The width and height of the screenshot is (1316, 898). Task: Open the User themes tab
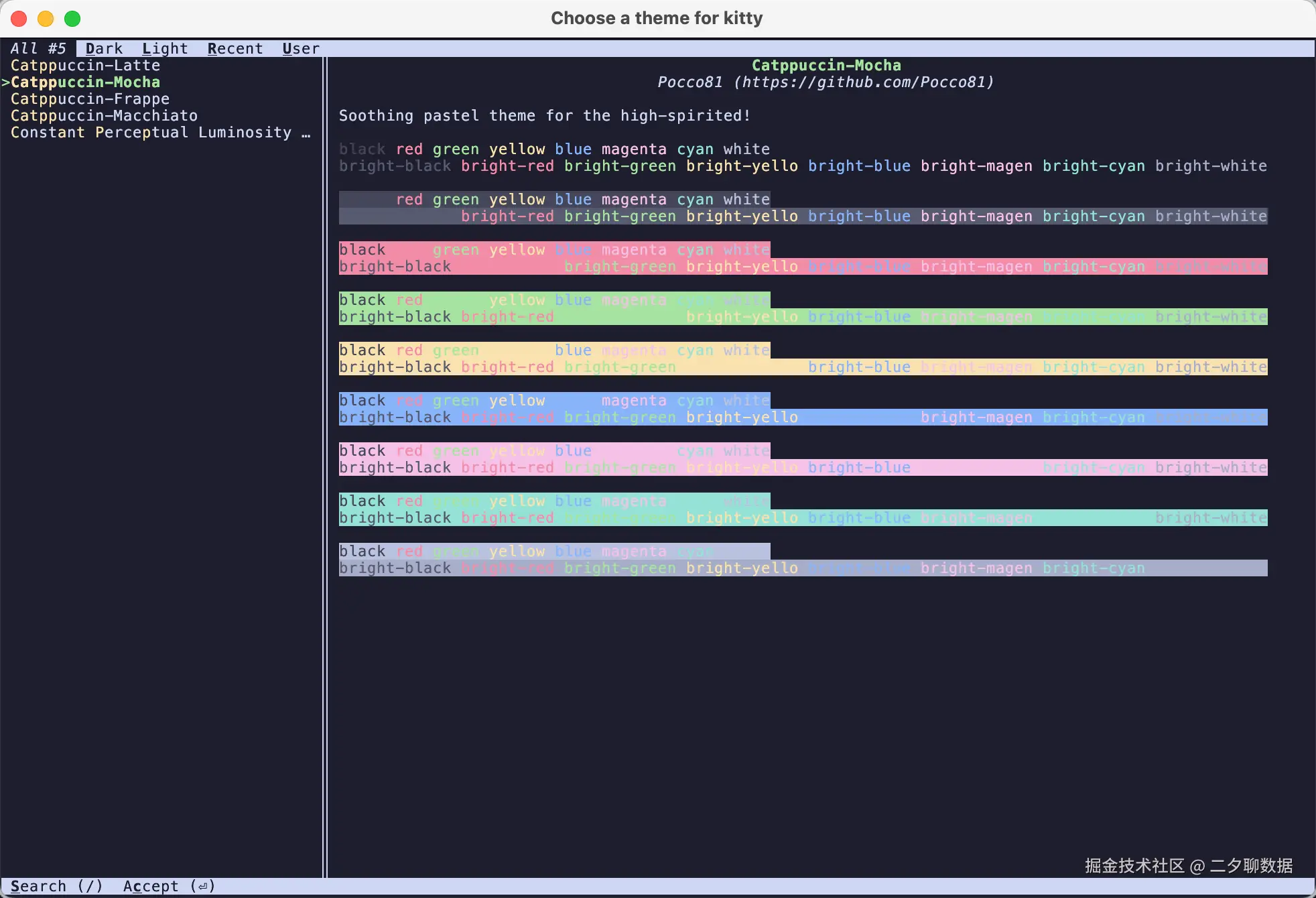301,49
